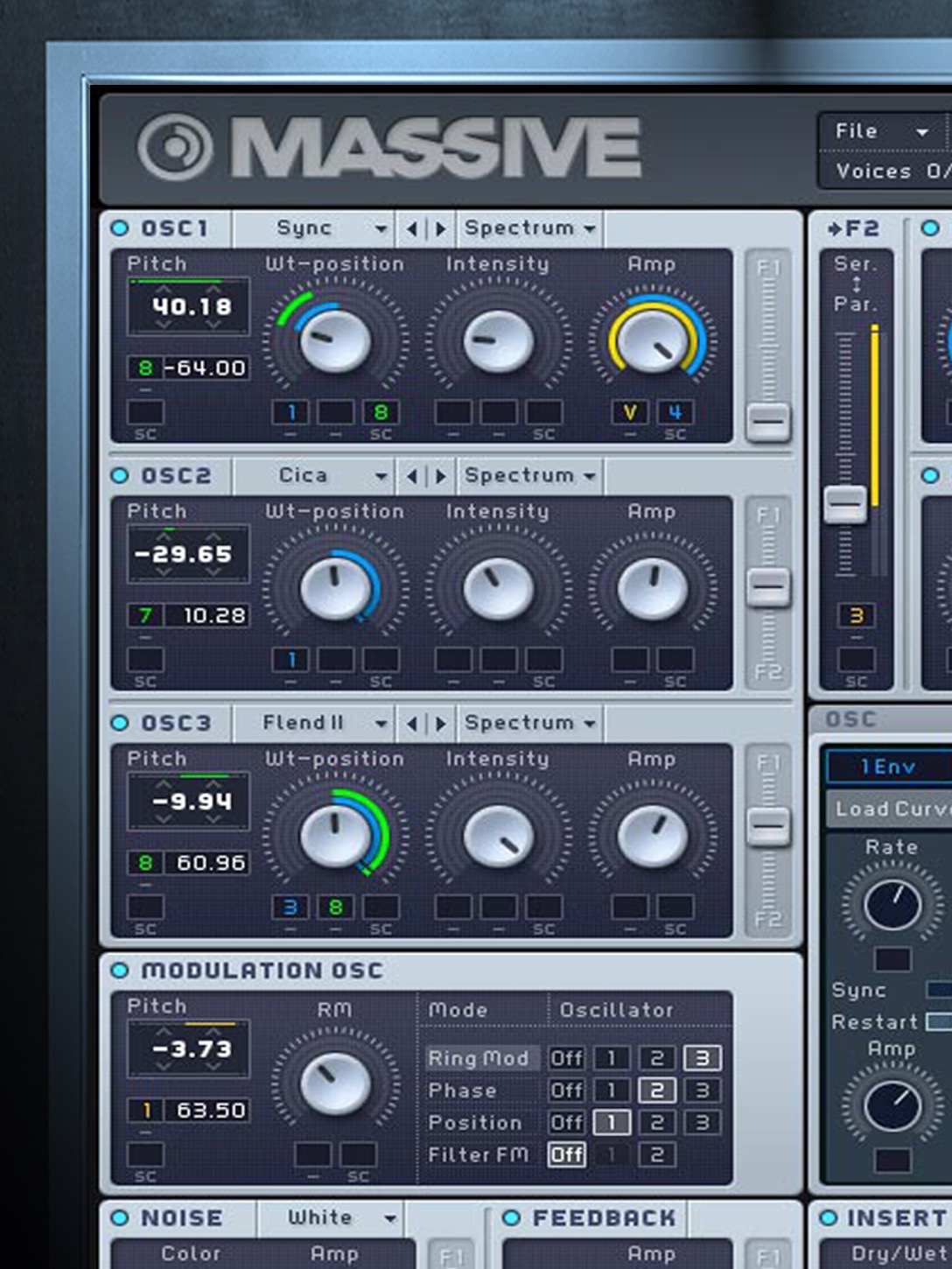Click OSC3 Wt-position modulation slot 8
This screenshot has width=952, height=1269.
[x=335, y=907]
